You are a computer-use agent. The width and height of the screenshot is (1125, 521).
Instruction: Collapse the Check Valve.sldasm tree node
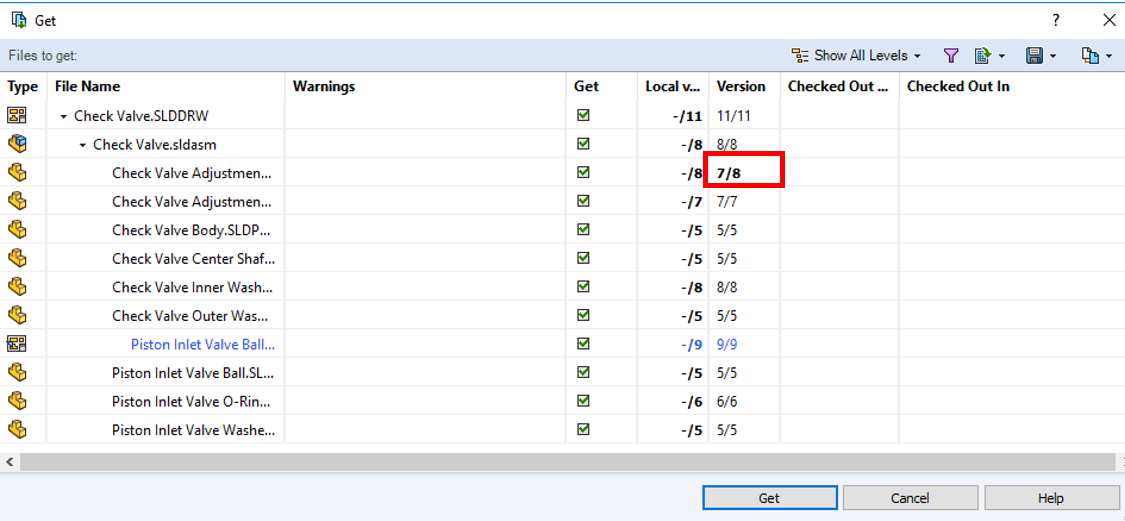83,145
